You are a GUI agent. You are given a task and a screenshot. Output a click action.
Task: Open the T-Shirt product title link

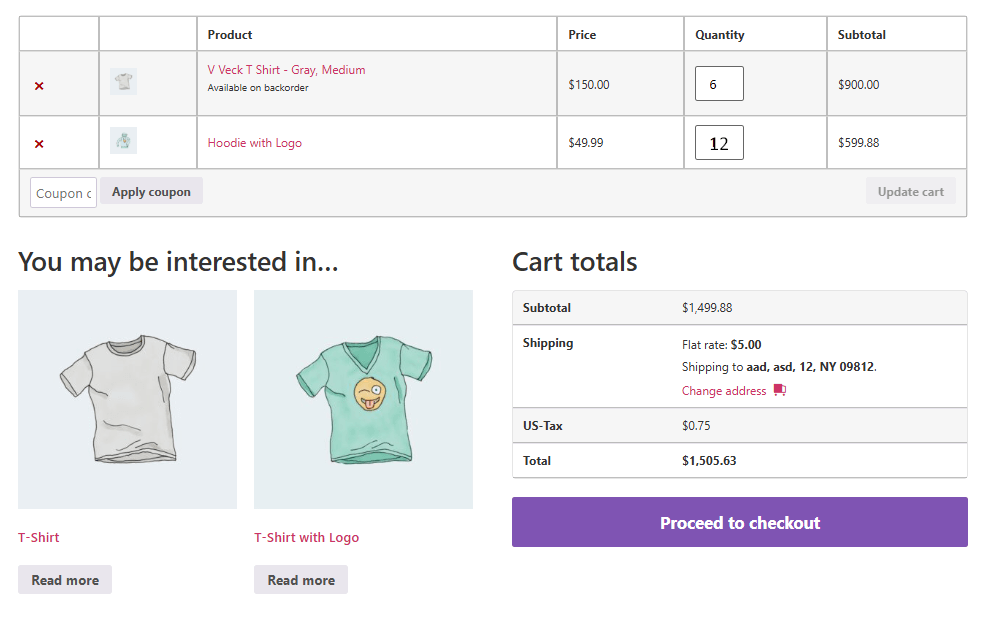[38, 538]
